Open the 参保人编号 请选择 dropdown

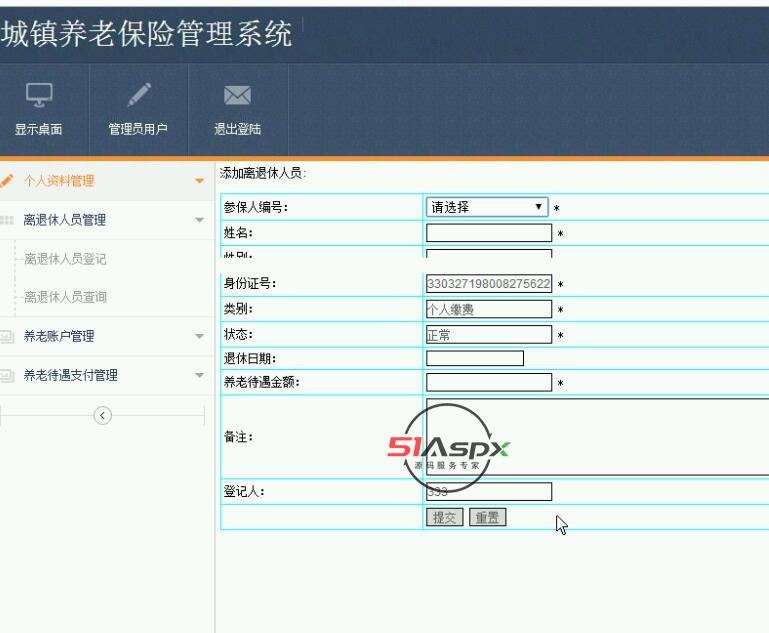point(487,207)
